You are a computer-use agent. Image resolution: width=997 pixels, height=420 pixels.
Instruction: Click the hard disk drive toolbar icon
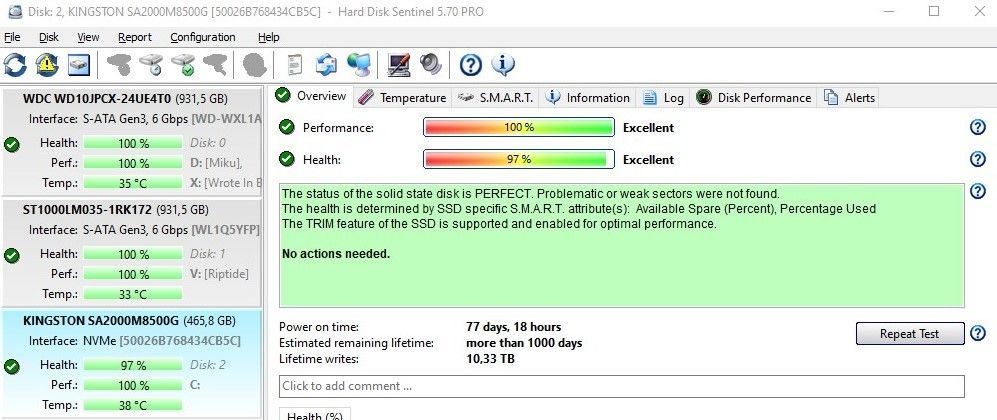click(x=79, y=65)
